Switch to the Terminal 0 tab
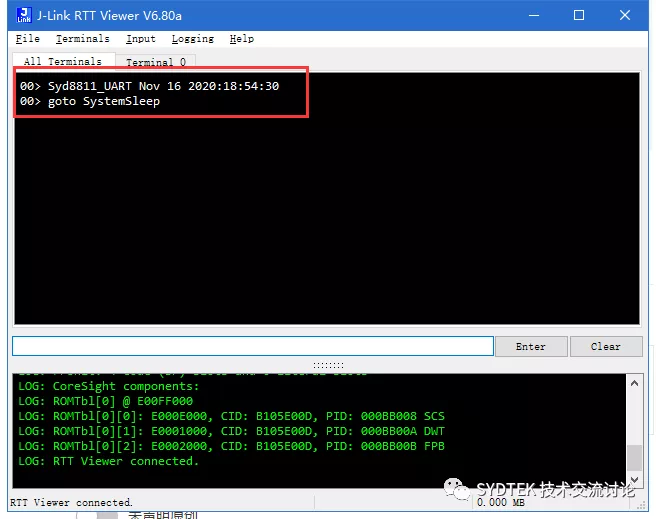The width and height of the screenshot is (656, 519). [156, 62]
